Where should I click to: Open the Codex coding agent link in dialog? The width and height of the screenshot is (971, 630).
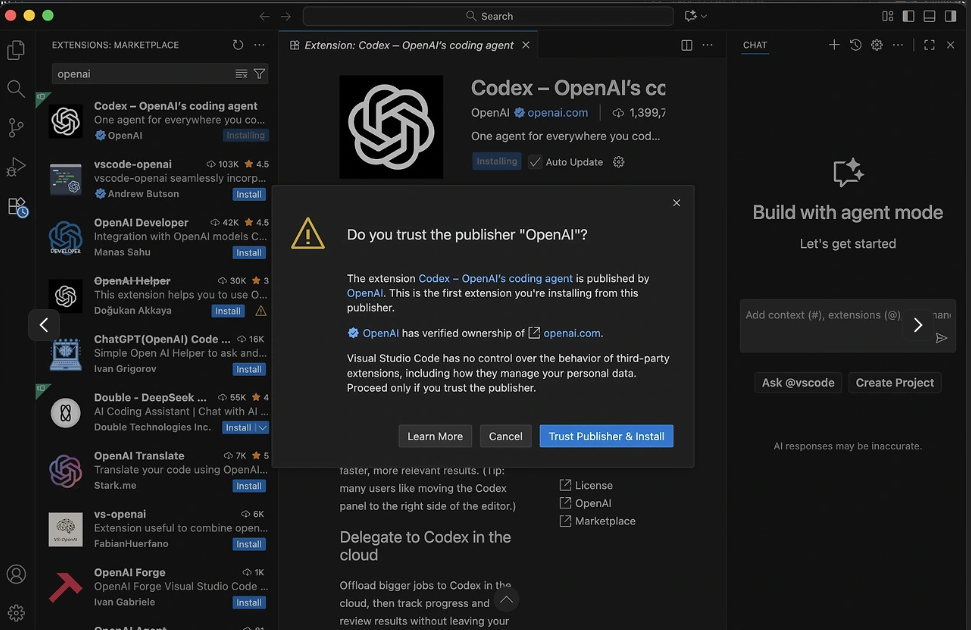tap(495, 278)
